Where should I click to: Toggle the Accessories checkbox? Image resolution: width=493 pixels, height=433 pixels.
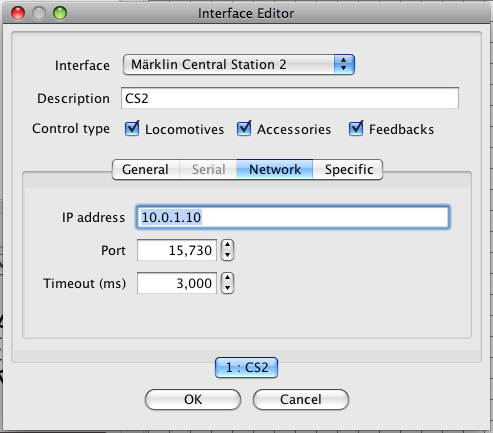(244, 129)
